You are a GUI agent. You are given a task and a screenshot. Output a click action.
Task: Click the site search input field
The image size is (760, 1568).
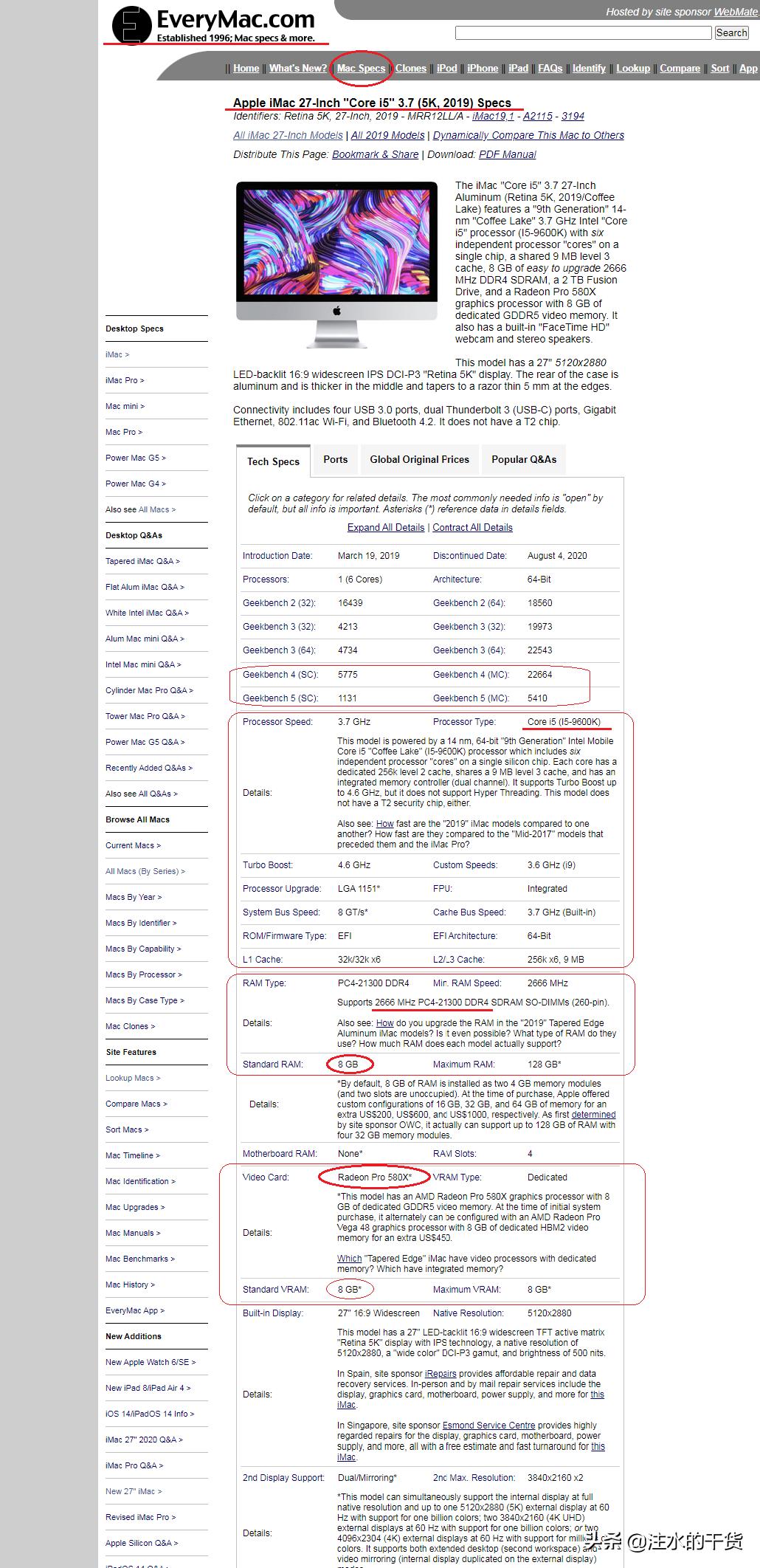point(583,32)
